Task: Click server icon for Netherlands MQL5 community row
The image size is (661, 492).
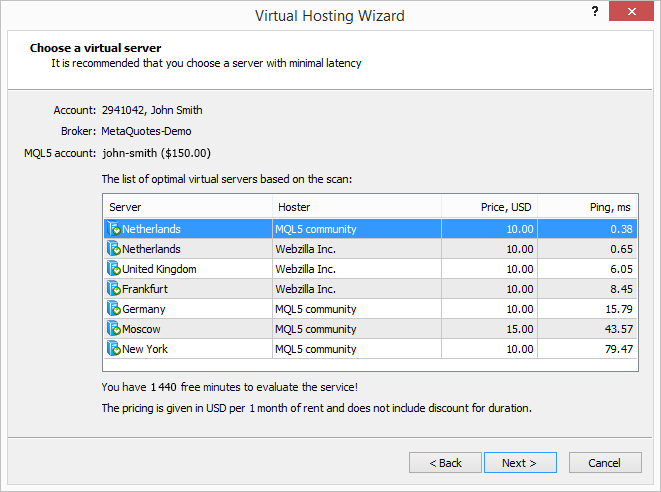Action: click(113, 229)
